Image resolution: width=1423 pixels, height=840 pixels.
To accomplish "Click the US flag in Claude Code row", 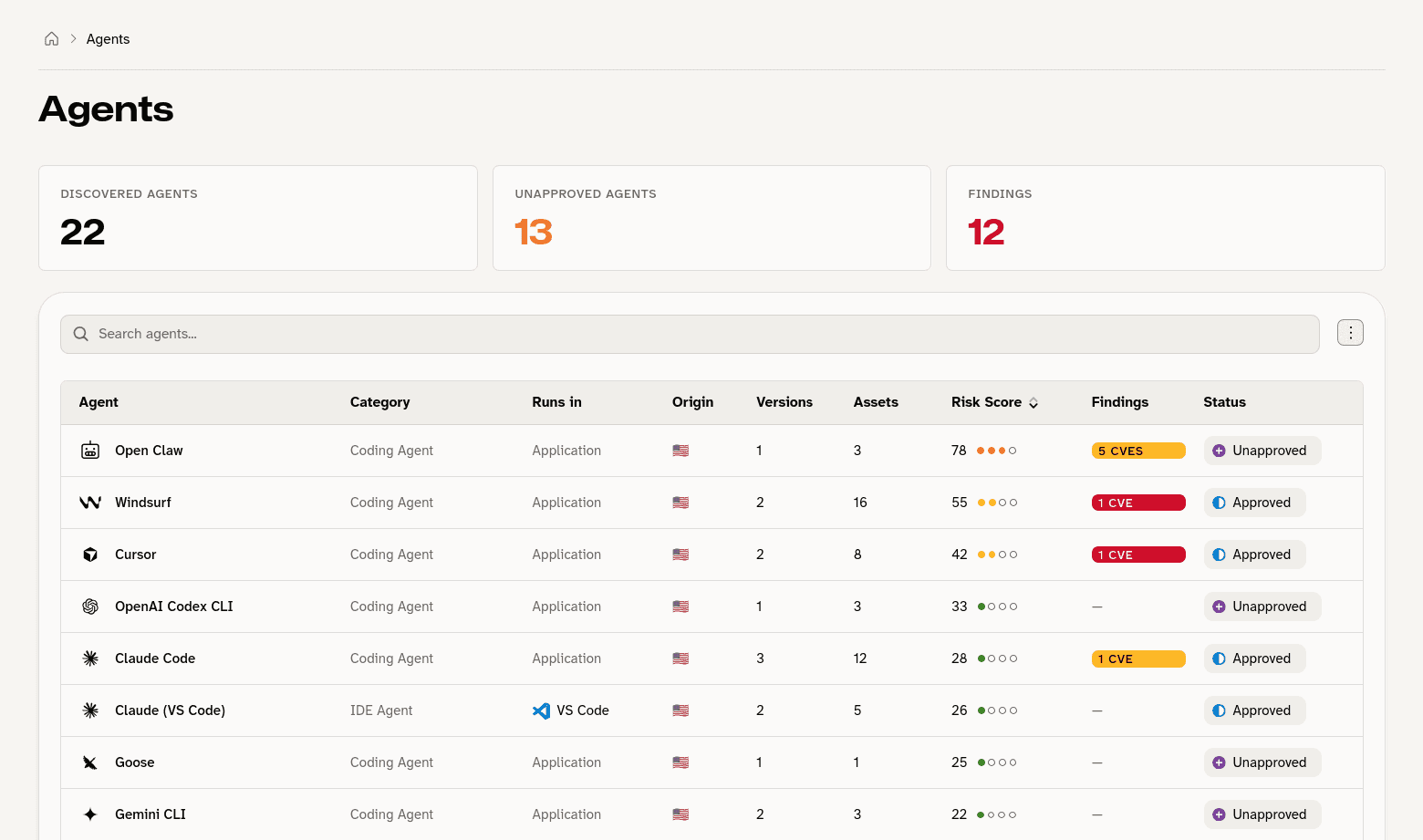I will point(680,659).
